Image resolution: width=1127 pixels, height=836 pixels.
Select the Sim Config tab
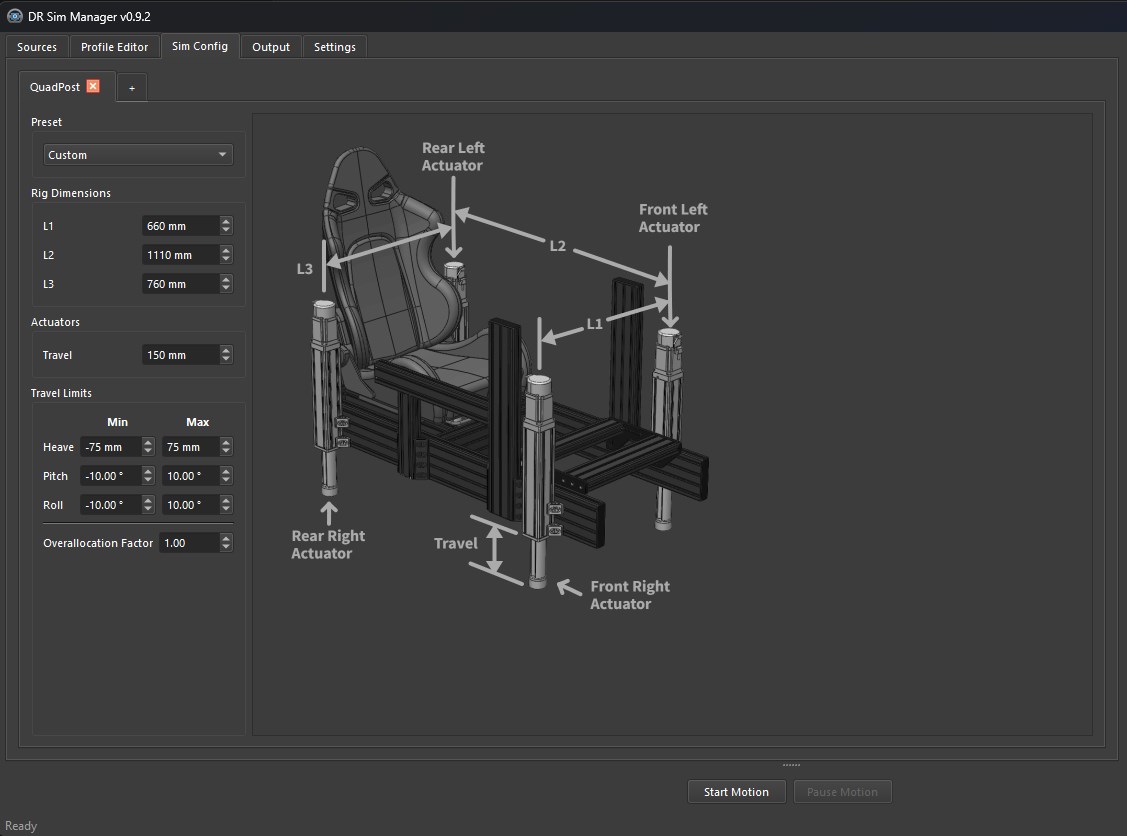pyautogui.click(x=200, y=46)
